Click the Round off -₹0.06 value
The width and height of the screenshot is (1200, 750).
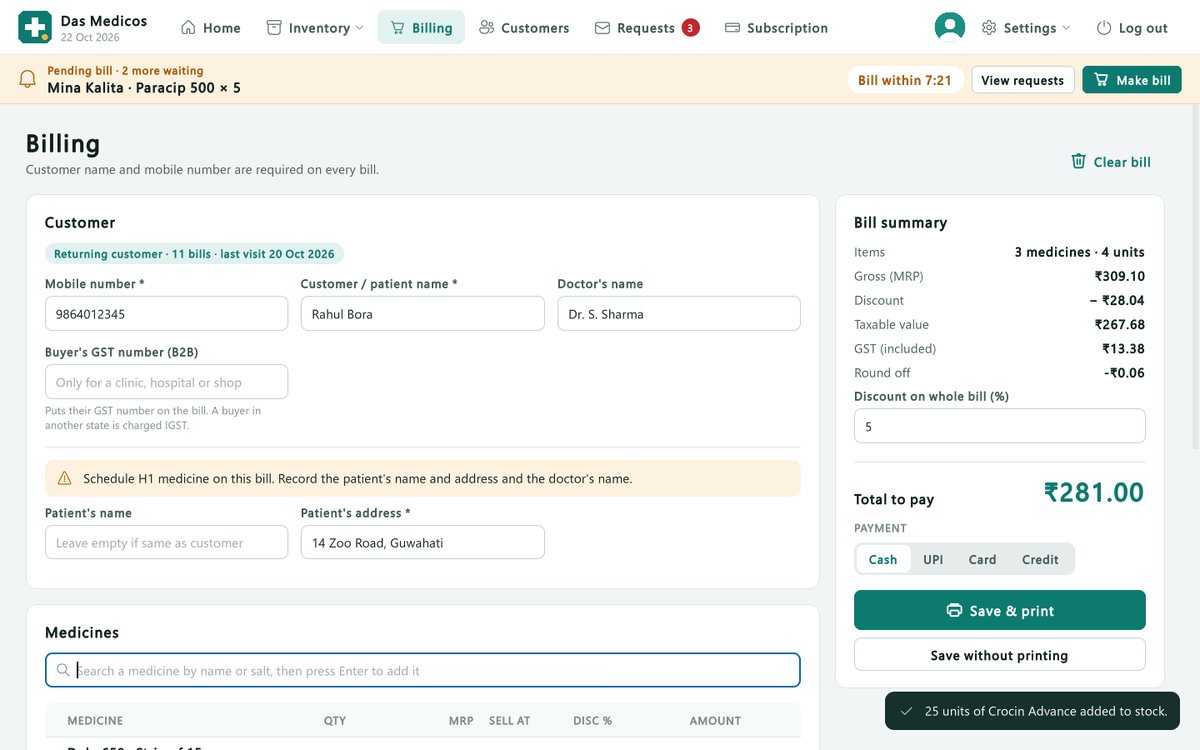coord(1125,372)
